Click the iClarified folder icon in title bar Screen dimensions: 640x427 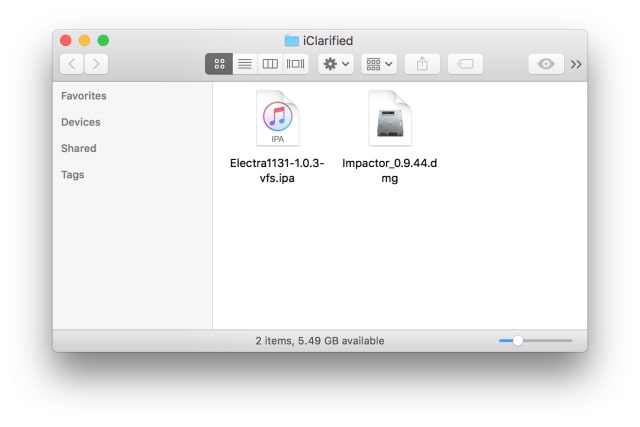pos(291,40)
